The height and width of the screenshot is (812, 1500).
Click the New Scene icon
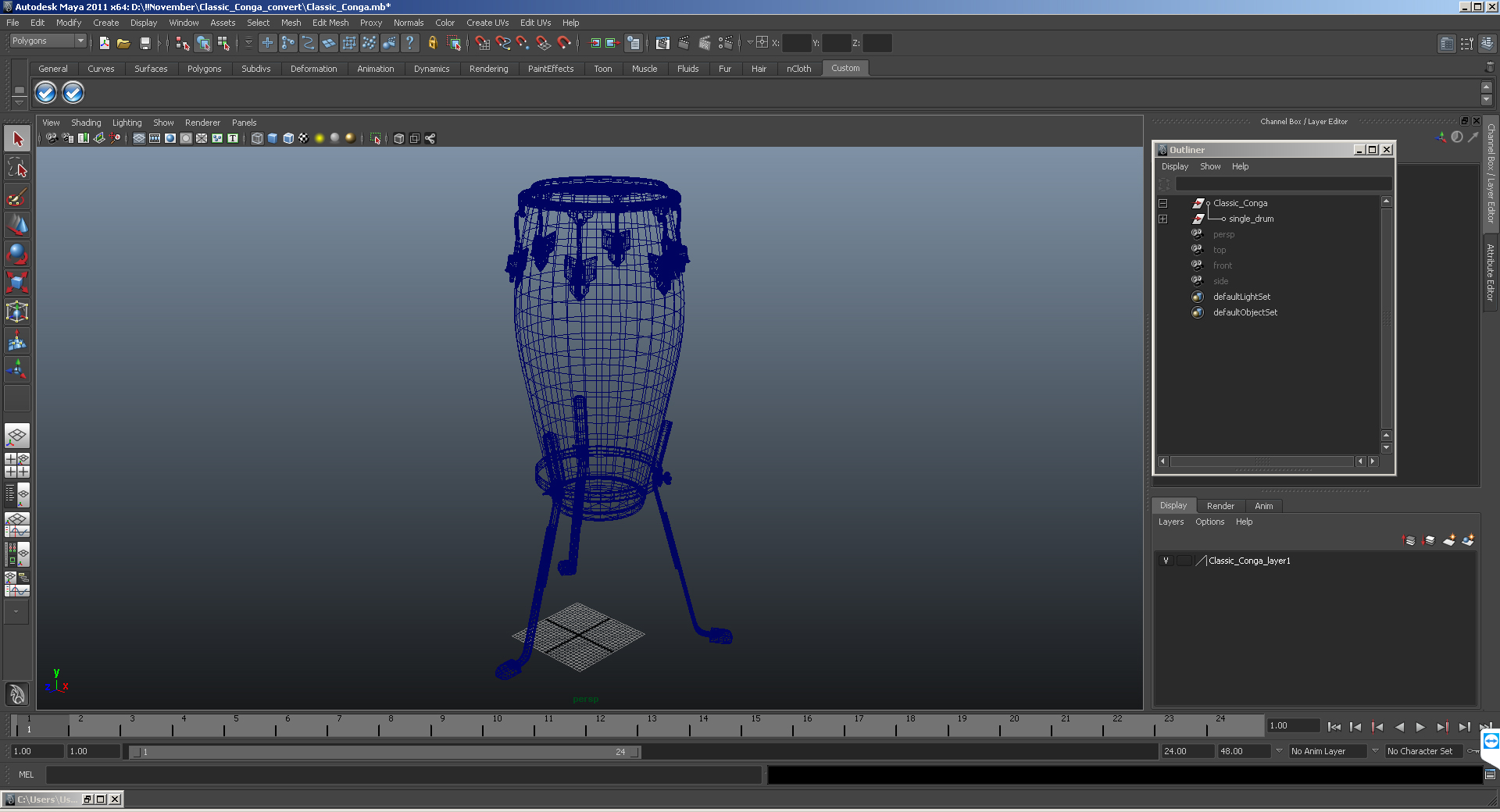[104, 43]
